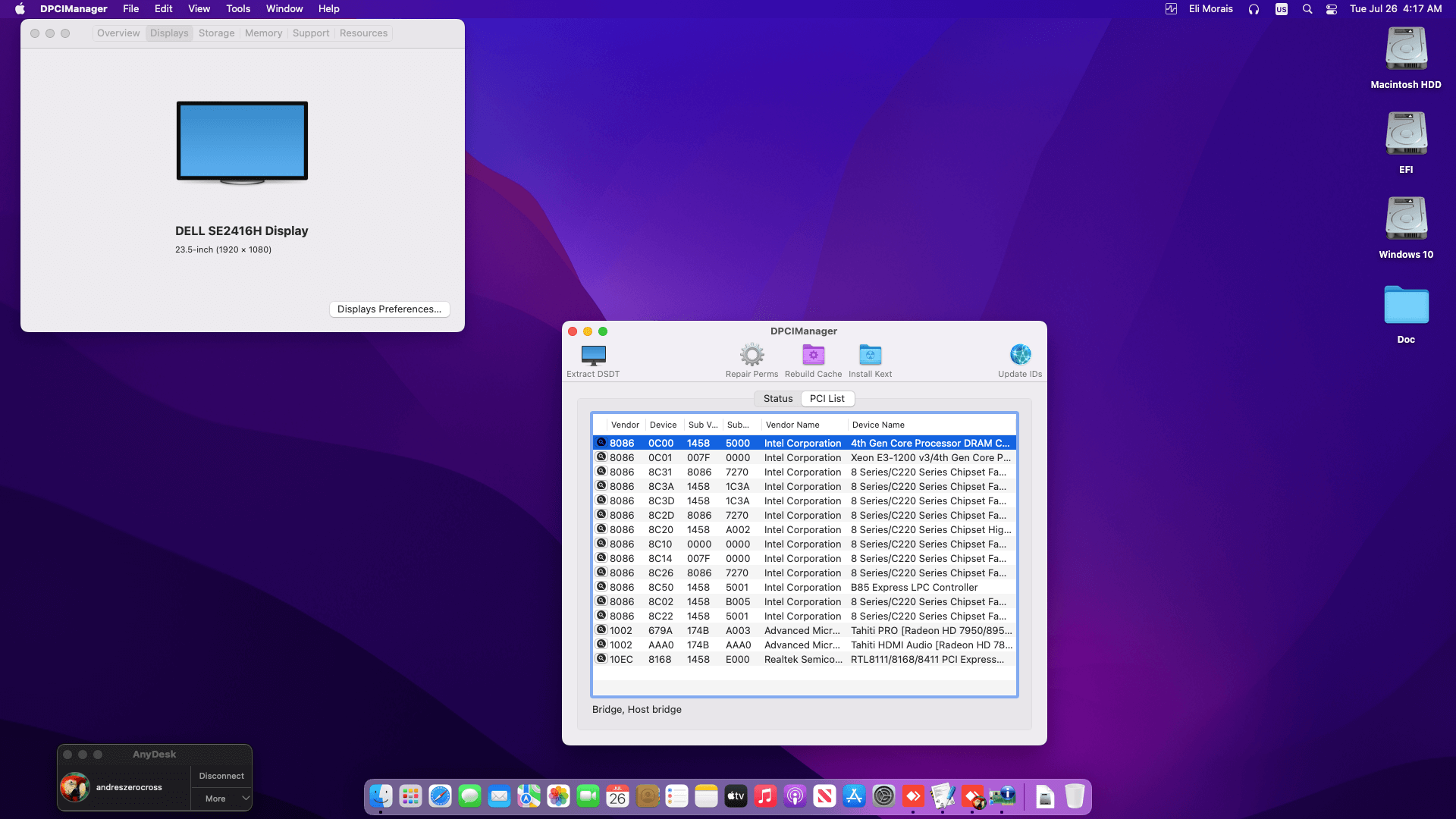Sort by the Device Name column header
This screenshot has width=1456, height=819.
pyautogui.click(x=878, y=425)
